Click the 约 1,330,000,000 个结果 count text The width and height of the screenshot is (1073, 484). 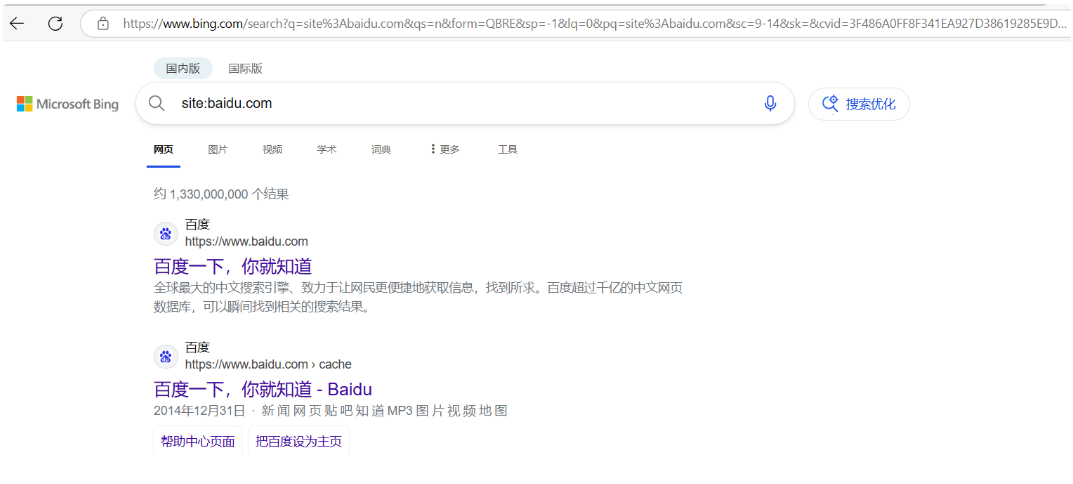221,194
